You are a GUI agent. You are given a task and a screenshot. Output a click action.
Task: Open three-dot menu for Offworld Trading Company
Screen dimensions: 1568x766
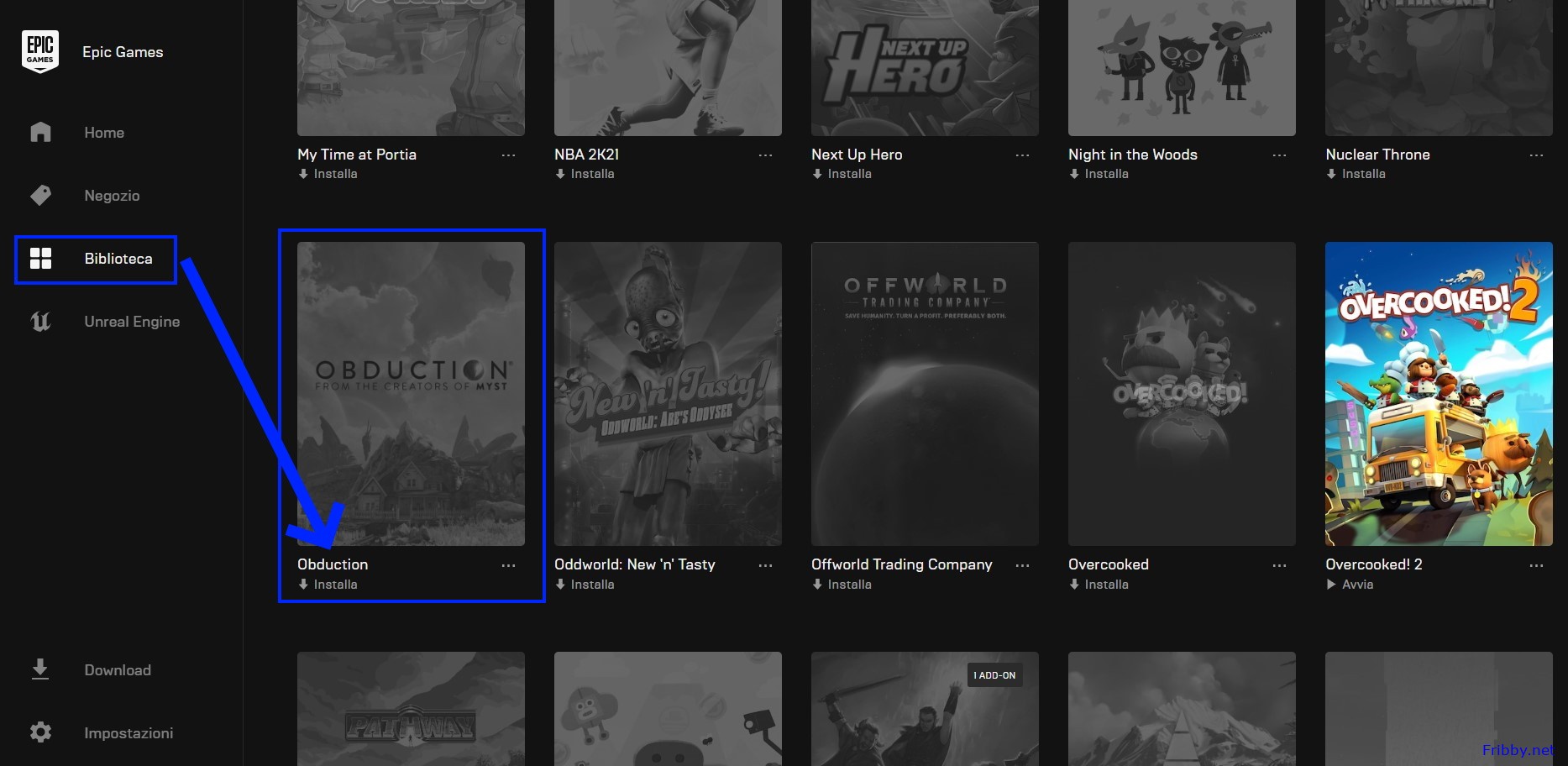tap(1022, 565)
